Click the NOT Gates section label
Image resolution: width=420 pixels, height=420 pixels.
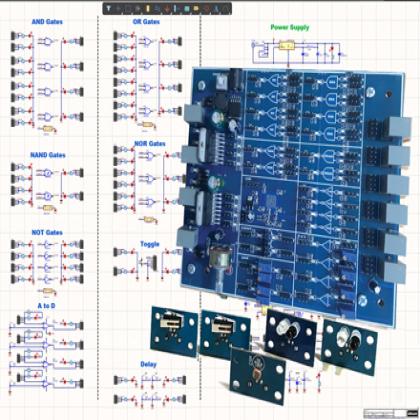pos(47,232)
